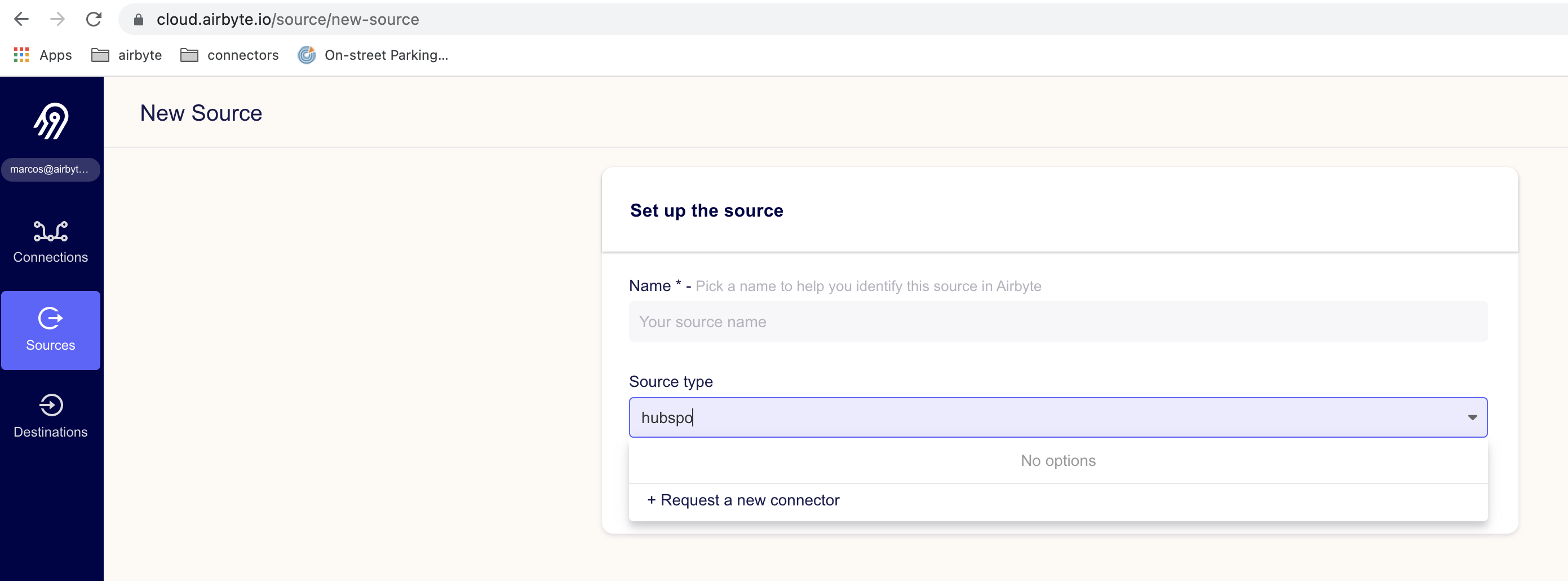Click the No options message

click(1058, 460)
